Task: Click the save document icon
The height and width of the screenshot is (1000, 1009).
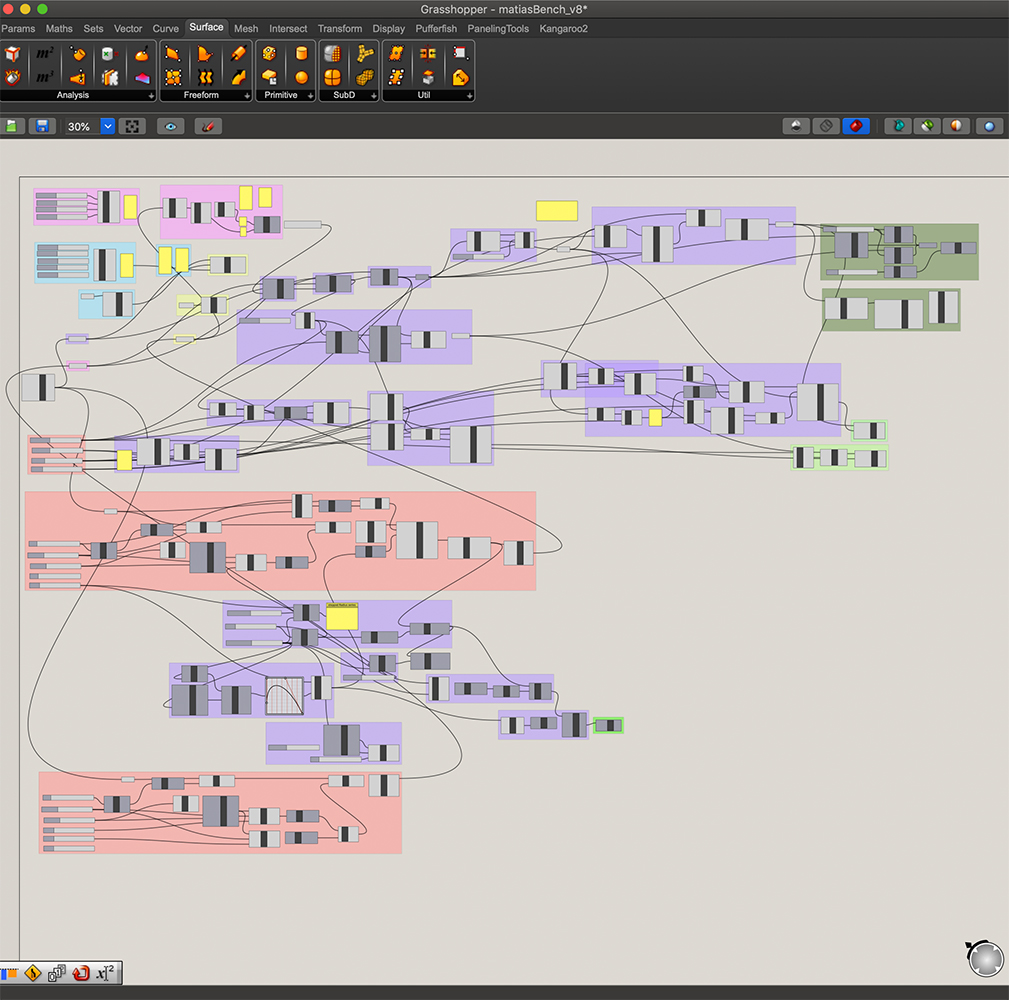Action: 42,127
